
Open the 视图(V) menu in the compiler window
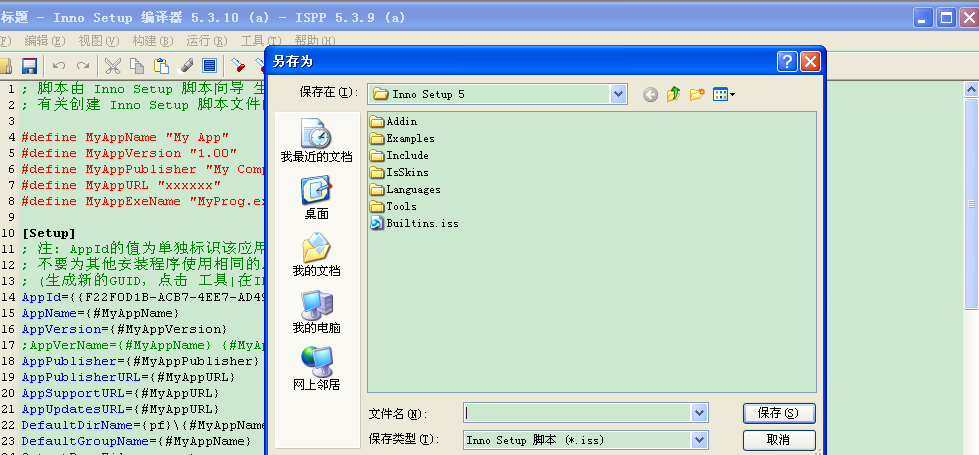point(99,41)
